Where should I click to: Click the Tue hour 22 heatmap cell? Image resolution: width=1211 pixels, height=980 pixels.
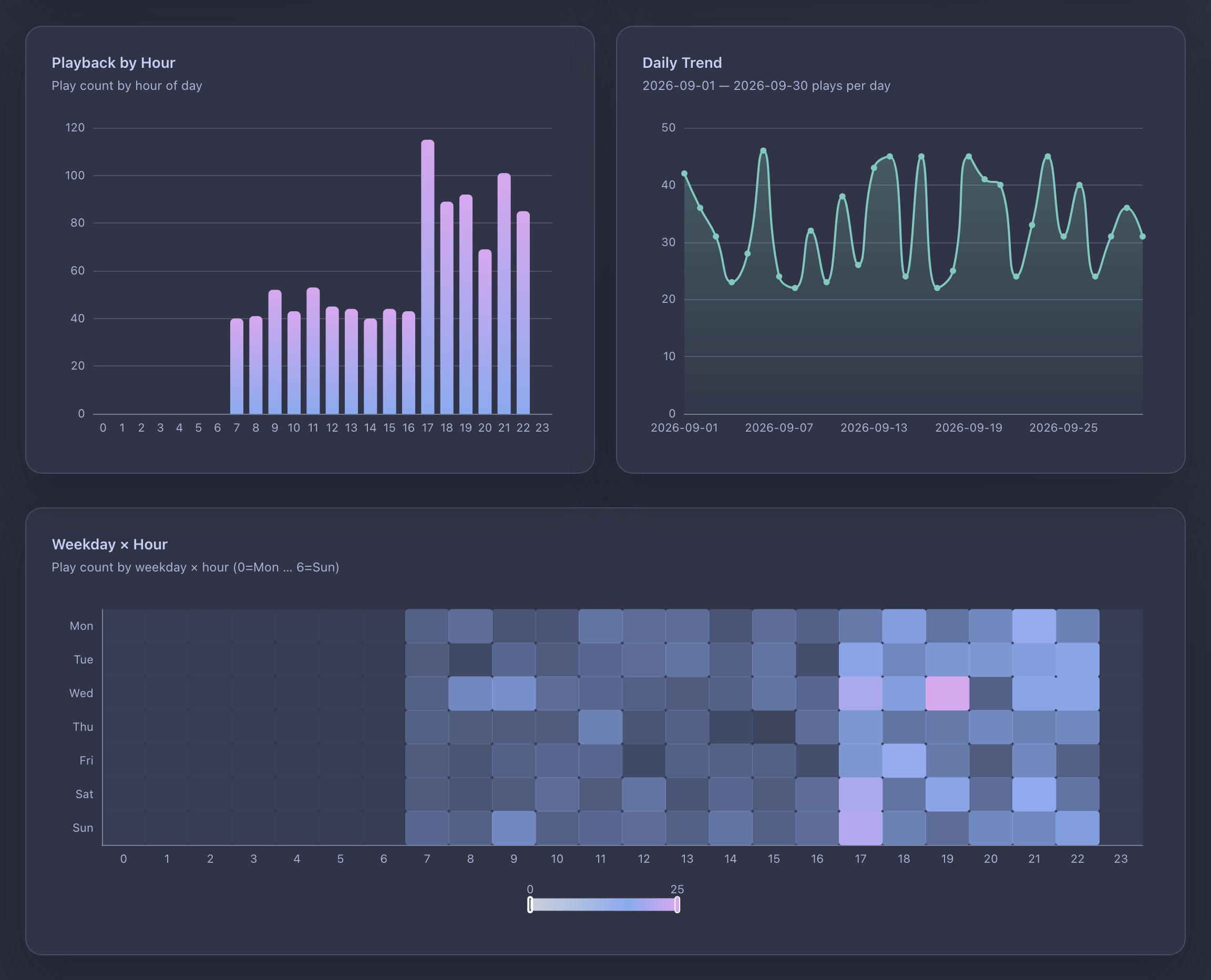pyautogui.click(x=1077, y=659)
